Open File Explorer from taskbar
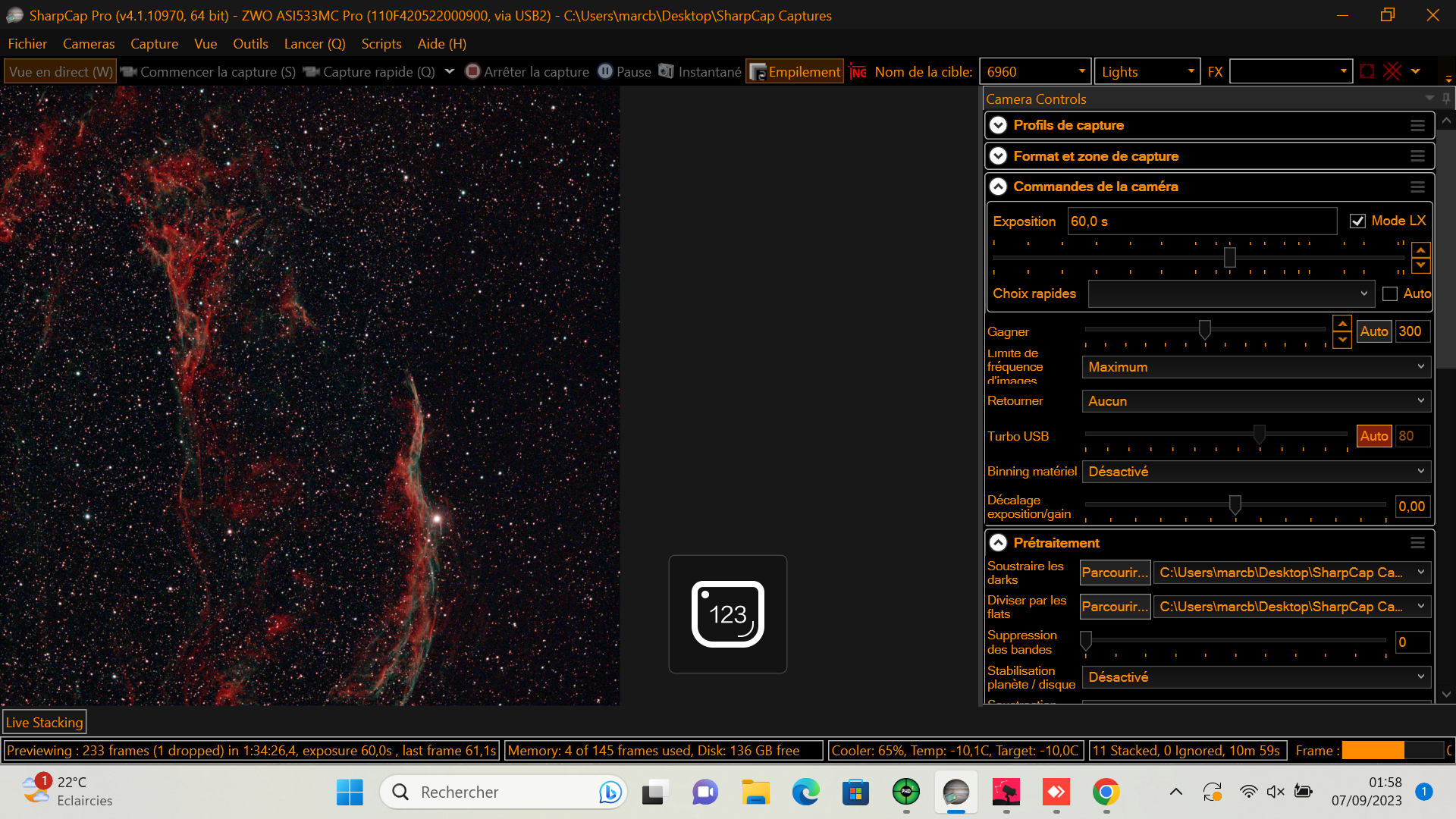The image size is (1456, 819). [x=755, y=792]
